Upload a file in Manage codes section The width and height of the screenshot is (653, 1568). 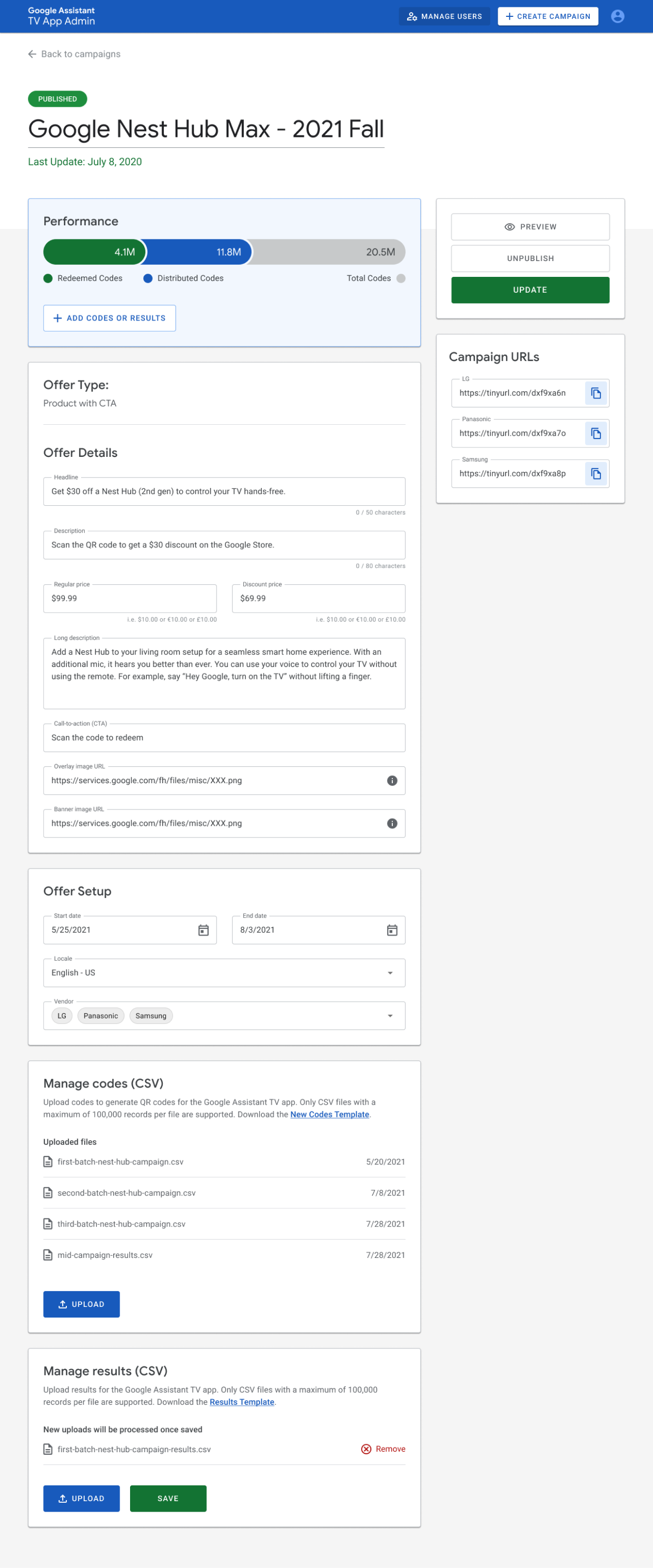click(x=82, y=1304)
